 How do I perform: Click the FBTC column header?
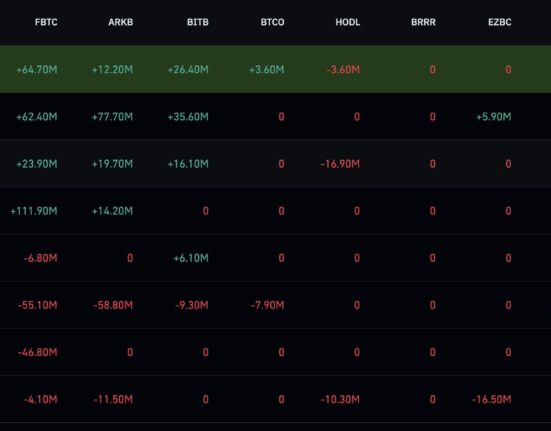(46, 22)
